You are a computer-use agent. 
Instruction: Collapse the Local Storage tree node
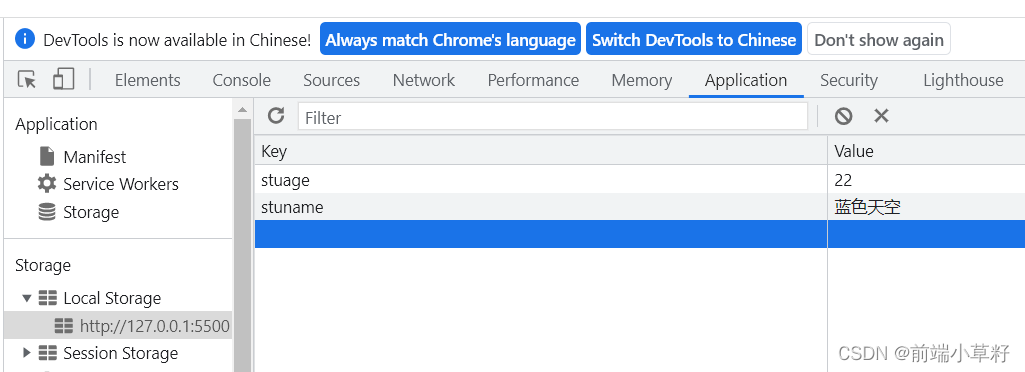27,298
